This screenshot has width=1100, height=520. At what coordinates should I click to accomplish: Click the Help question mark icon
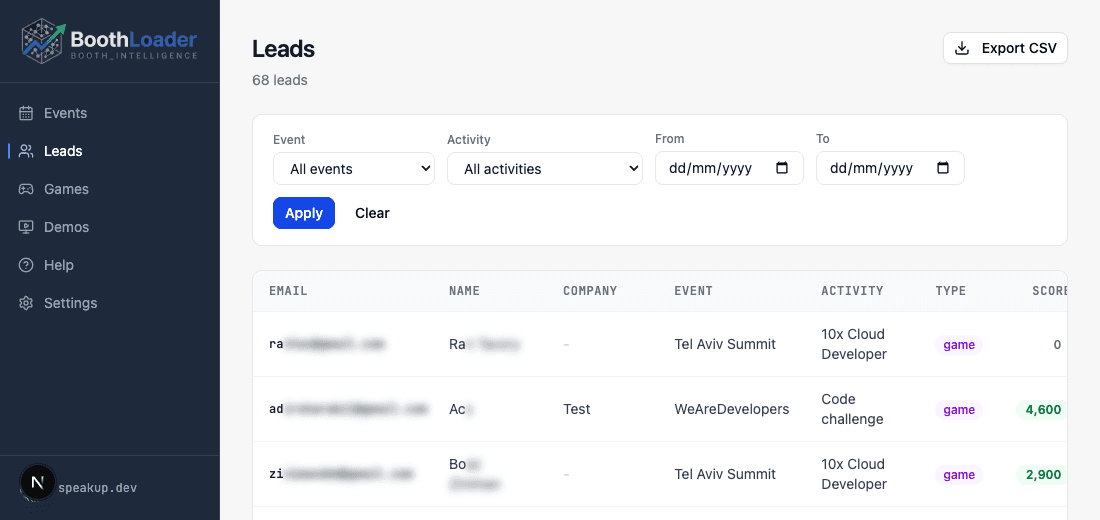click(26, 265)
